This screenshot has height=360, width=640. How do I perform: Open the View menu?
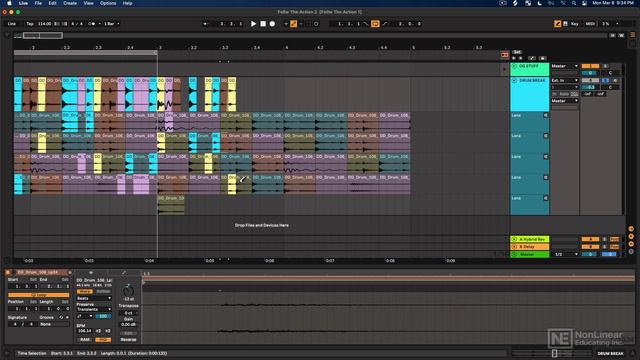pyautogui.click(x=88, y=3)
